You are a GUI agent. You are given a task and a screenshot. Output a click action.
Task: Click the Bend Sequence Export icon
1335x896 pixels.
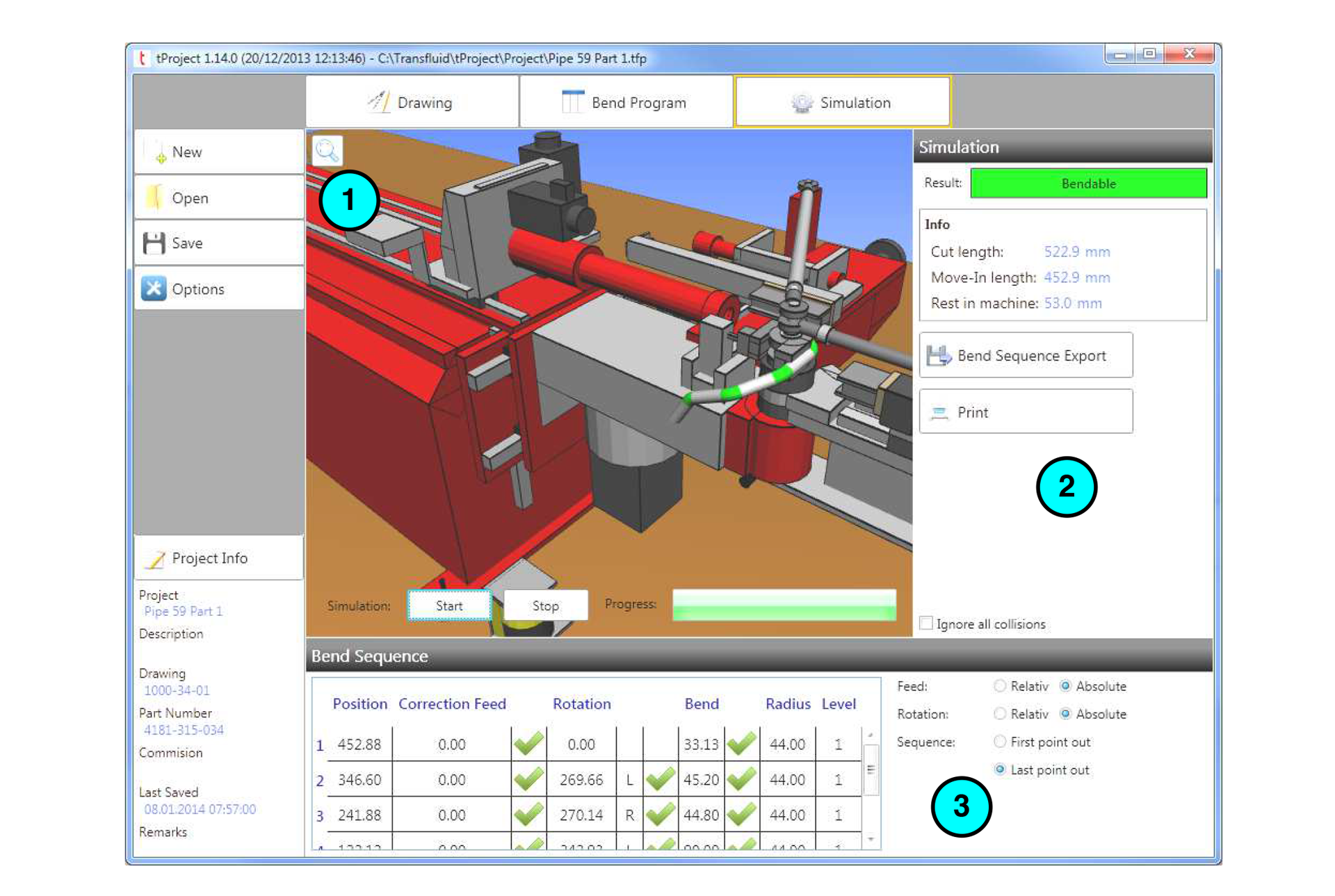click(940, 355)
